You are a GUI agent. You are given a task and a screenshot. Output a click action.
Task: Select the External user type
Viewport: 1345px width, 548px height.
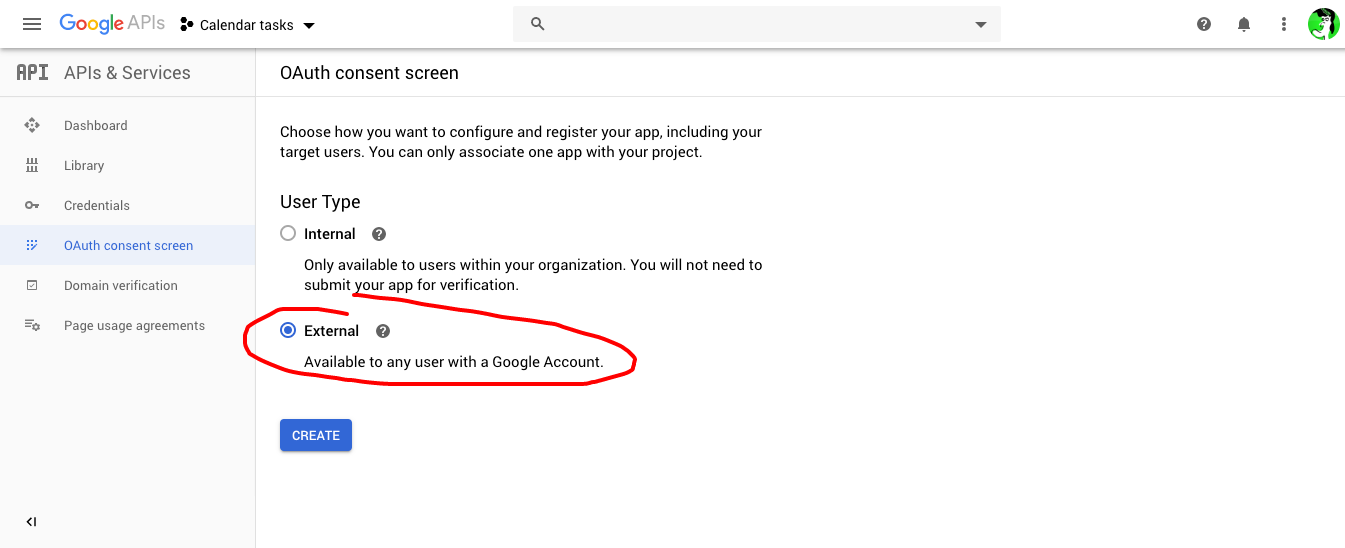coord(288,331)
